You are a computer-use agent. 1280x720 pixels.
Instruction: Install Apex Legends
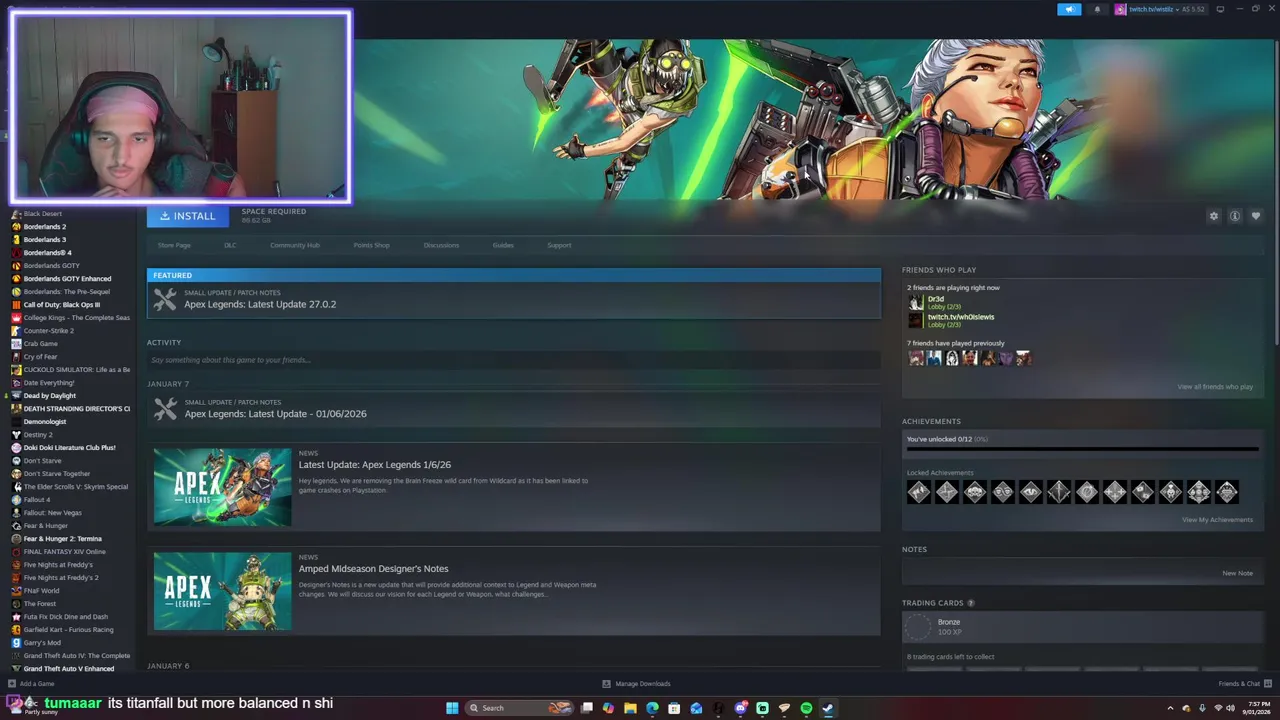click(x=188, y=216)
